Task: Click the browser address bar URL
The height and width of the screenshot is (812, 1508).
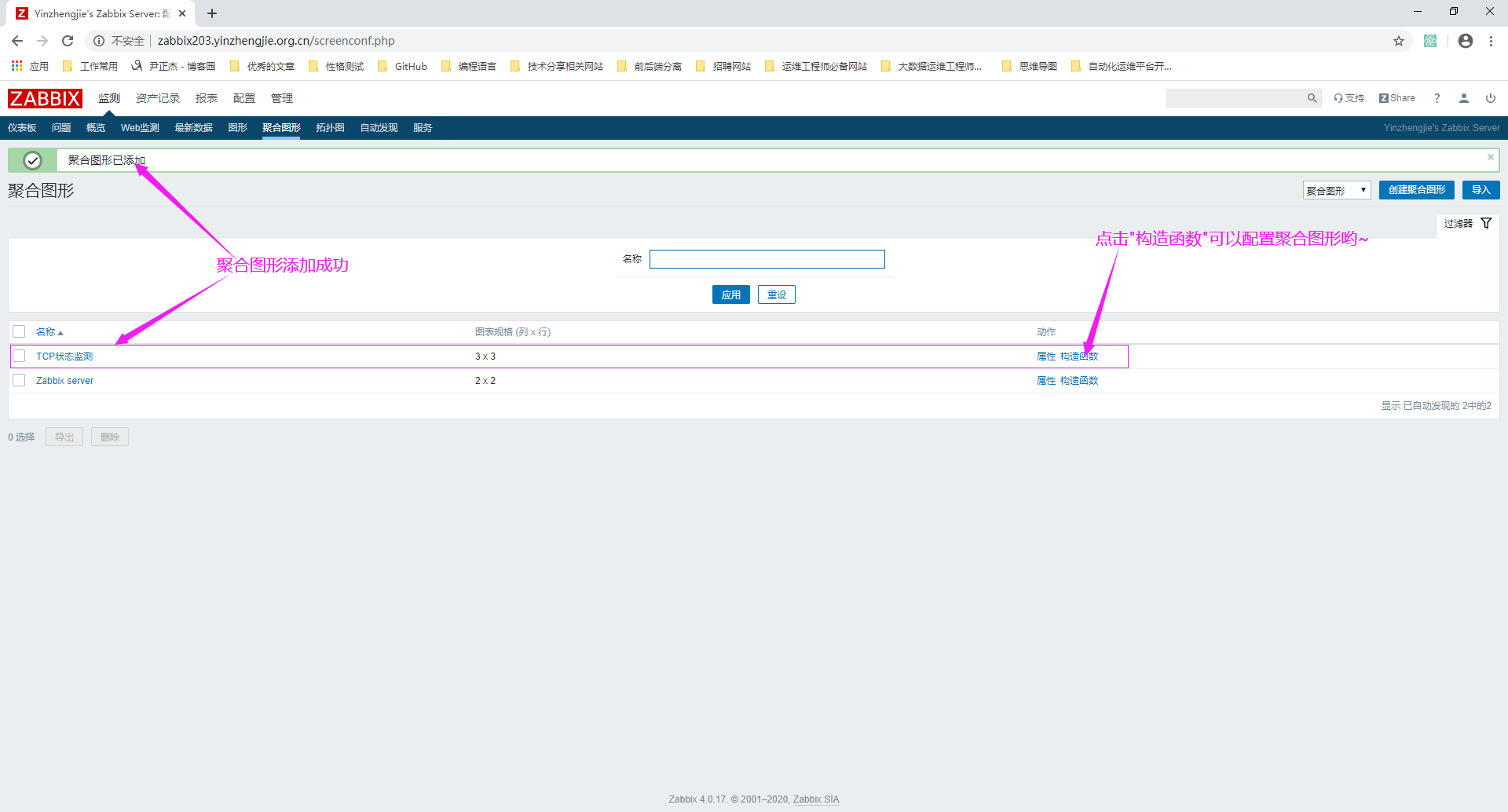Action: coord(276,41)
